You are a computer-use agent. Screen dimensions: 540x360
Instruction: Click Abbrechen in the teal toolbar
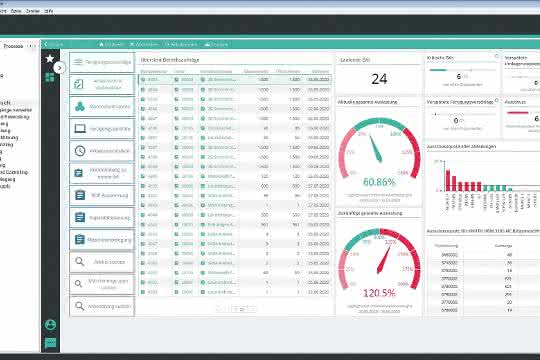coord(144,44)
